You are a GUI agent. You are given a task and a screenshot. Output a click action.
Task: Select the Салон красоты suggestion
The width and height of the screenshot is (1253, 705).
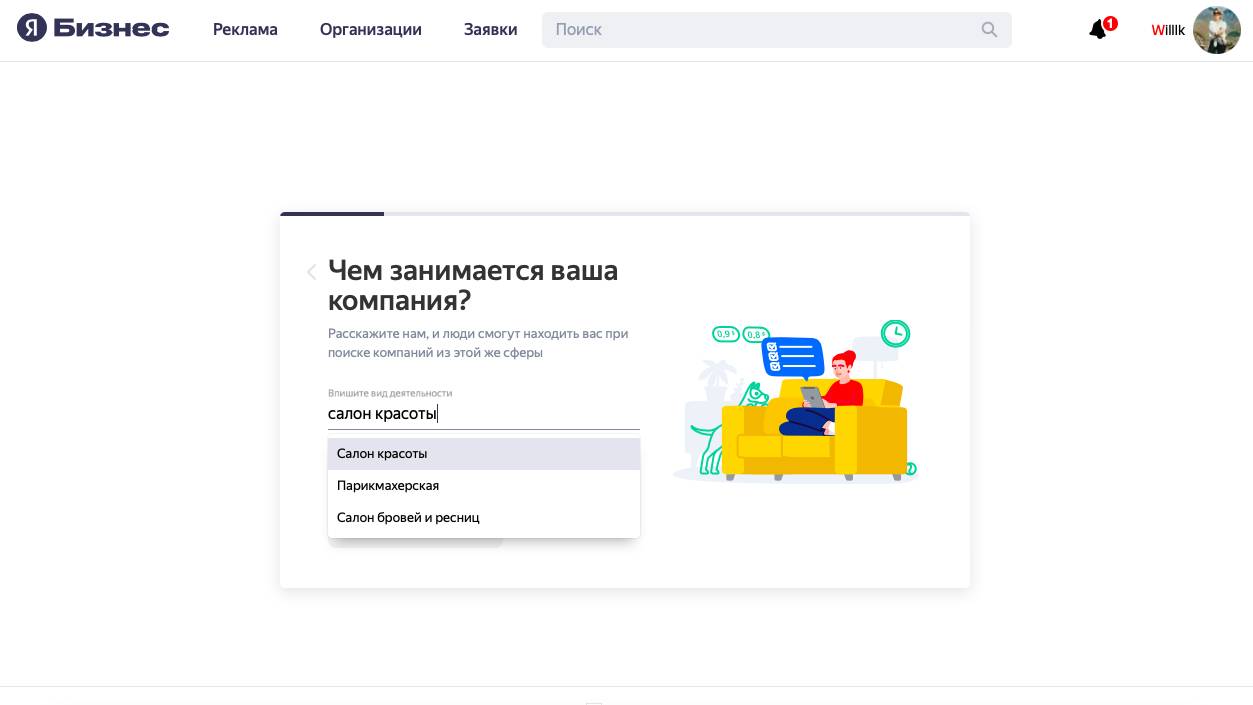pyautogui.click(x=484, y=454)
